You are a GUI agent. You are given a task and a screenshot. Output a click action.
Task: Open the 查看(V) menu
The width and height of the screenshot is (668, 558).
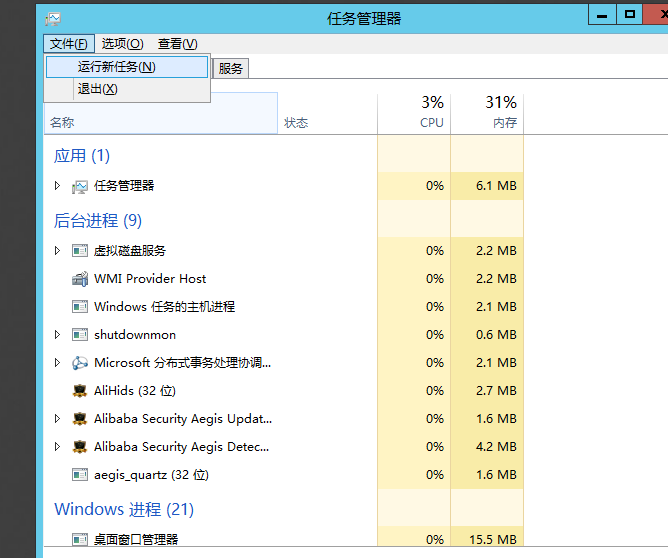tap(177, 44)
